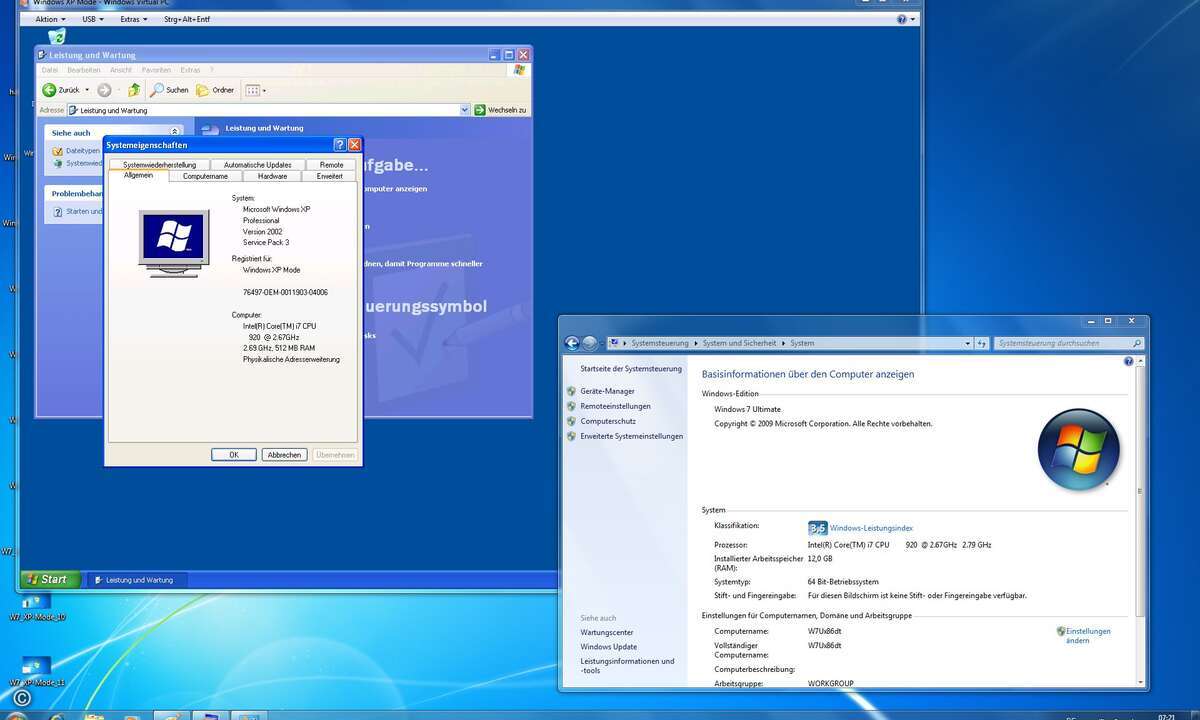
Task: Click the Windows 7 Start orb
Action: pyautogui.click(x=15, y=716)
